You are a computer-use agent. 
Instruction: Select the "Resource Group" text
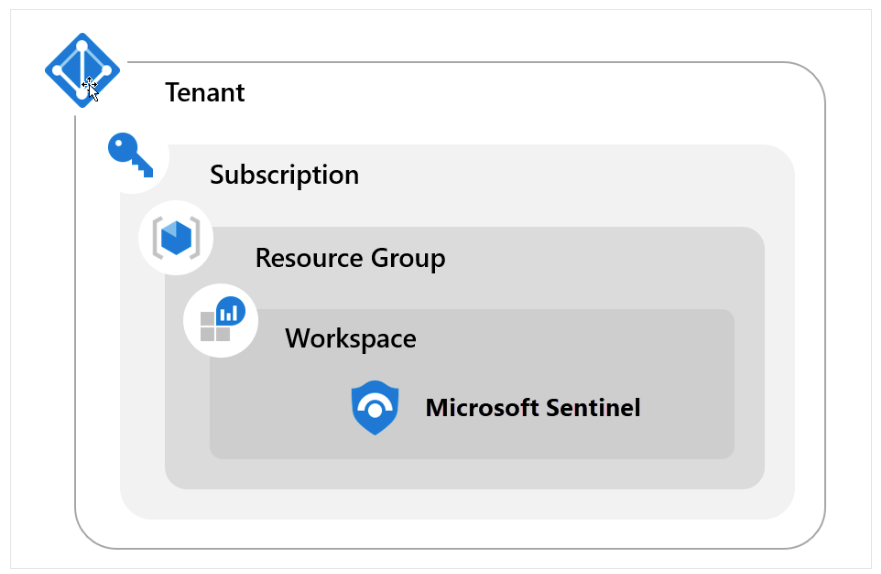pyautogui.click(x=351, y=258)
